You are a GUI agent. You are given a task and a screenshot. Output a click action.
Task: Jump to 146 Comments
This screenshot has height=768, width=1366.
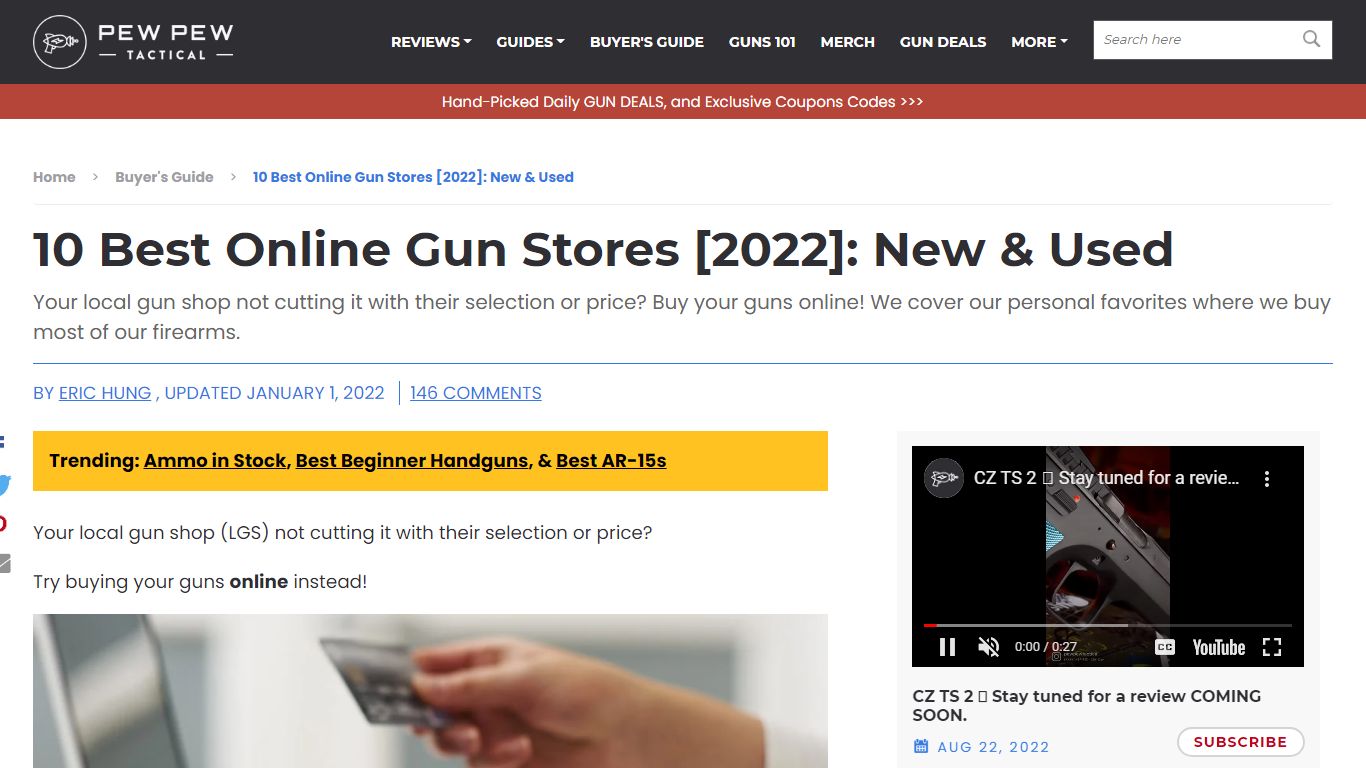pyautogui.click(x=476, y=393)
